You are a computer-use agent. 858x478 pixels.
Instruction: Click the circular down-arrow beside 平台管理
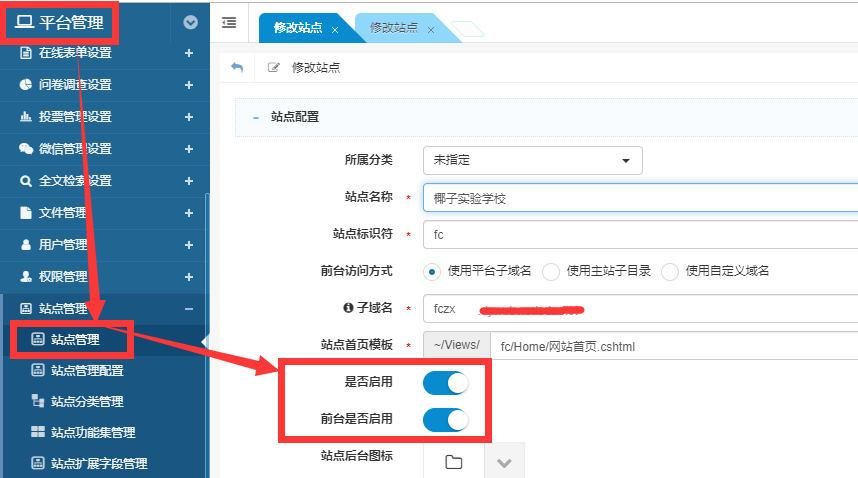pyautogui.click(x=190, y=22)
